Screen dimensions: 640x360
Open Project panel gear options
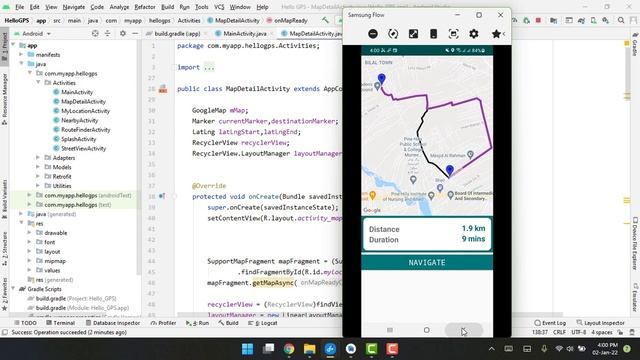pos(122,33)
